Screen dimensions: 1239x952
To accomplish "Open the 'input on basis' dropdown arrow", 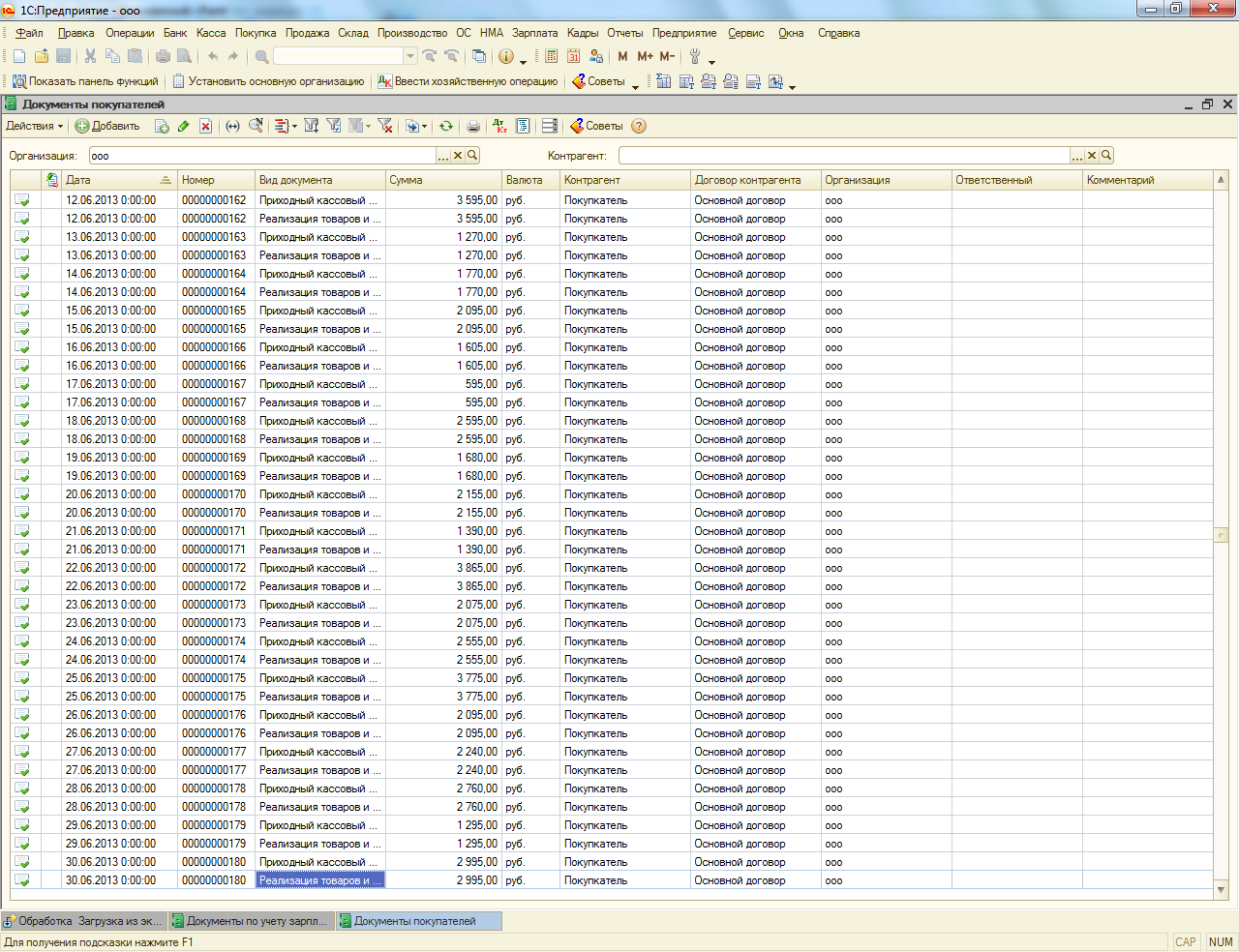I will coord(294,126).
